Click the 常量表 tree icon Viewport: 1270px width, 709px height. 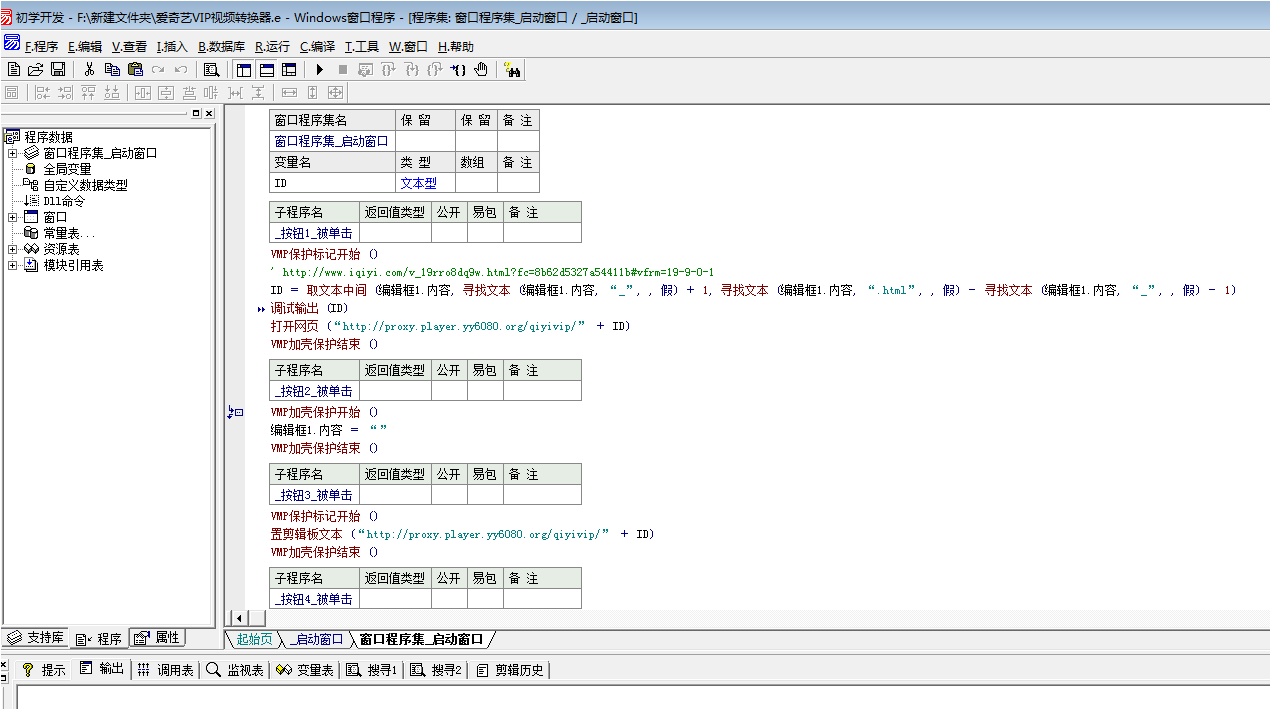click(31, 233)
